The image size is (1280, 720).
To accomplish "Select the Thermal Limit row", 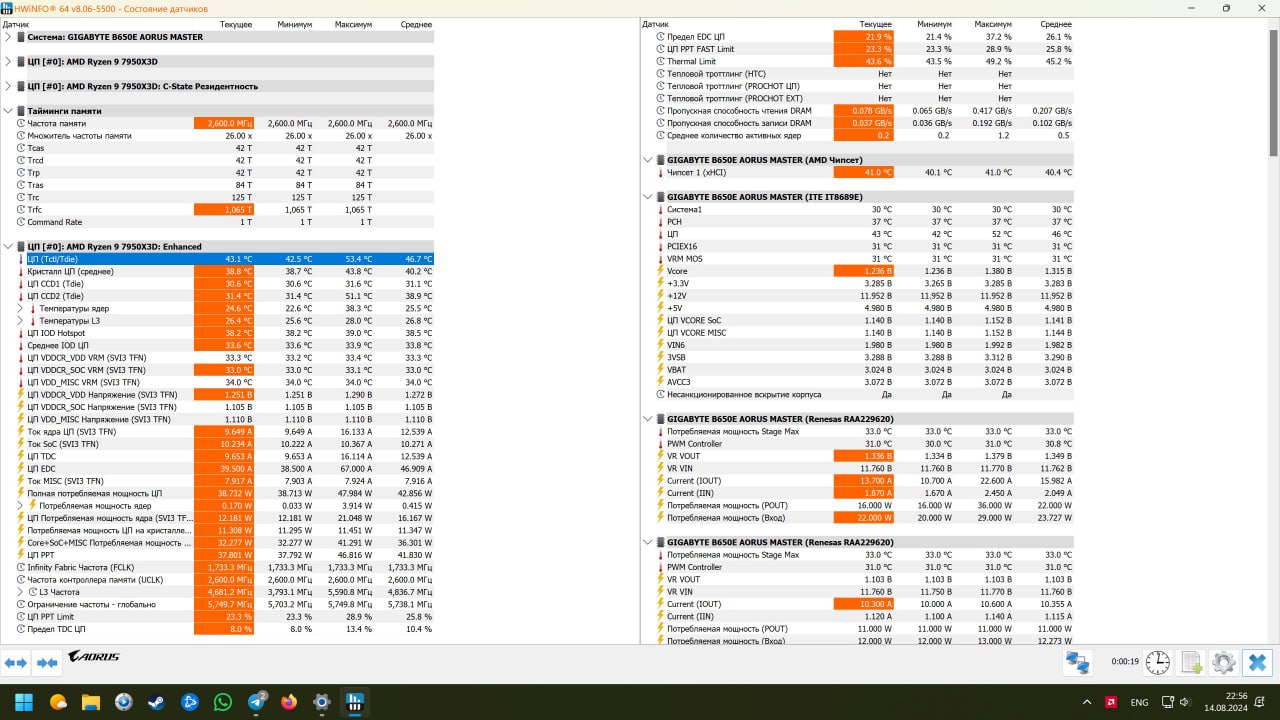I will click(x=858, y=61).
